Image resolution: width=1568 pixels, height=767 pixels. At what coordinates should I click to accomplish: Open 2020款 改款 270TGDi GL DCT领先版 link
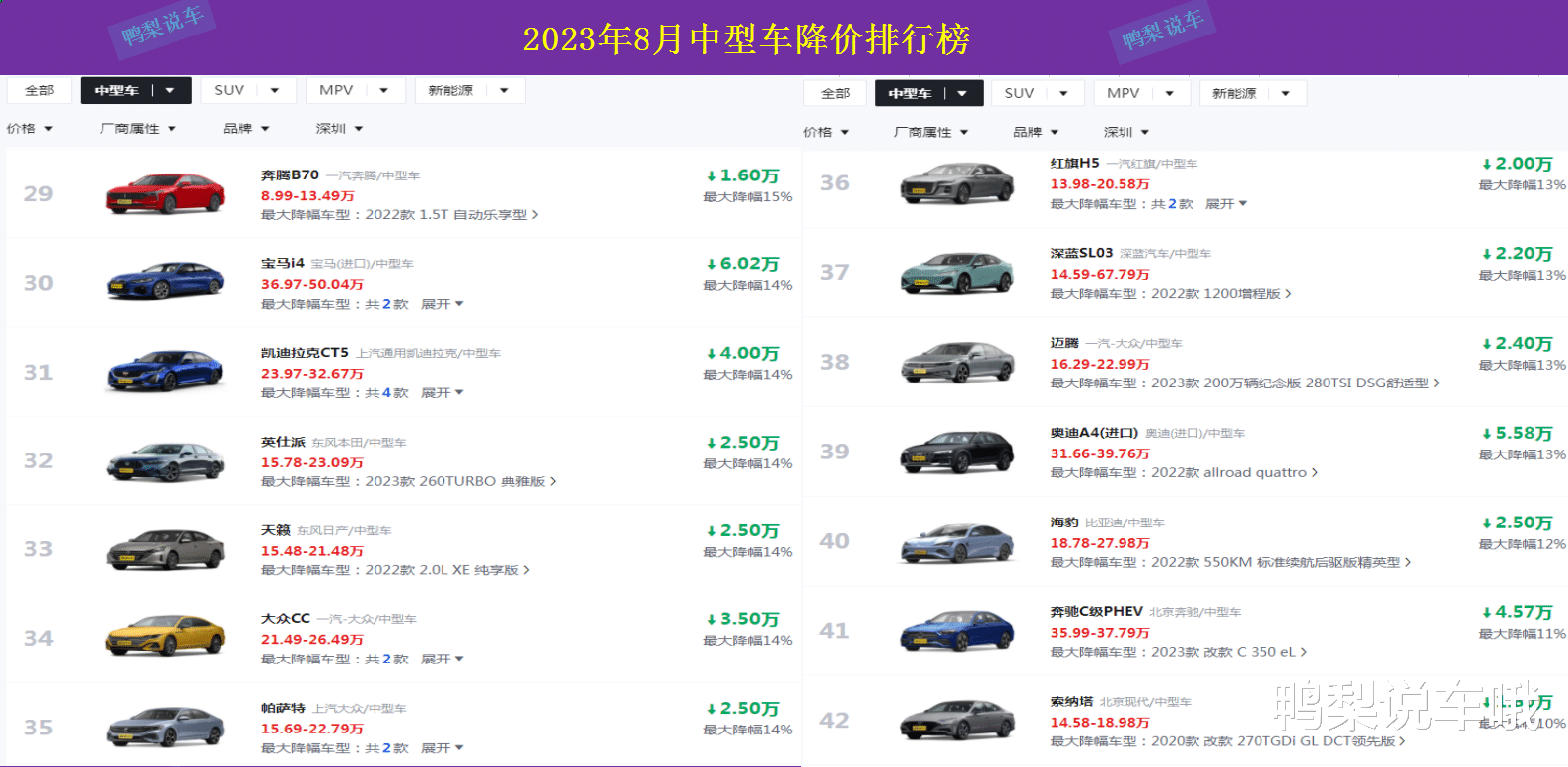[1278, 741]
